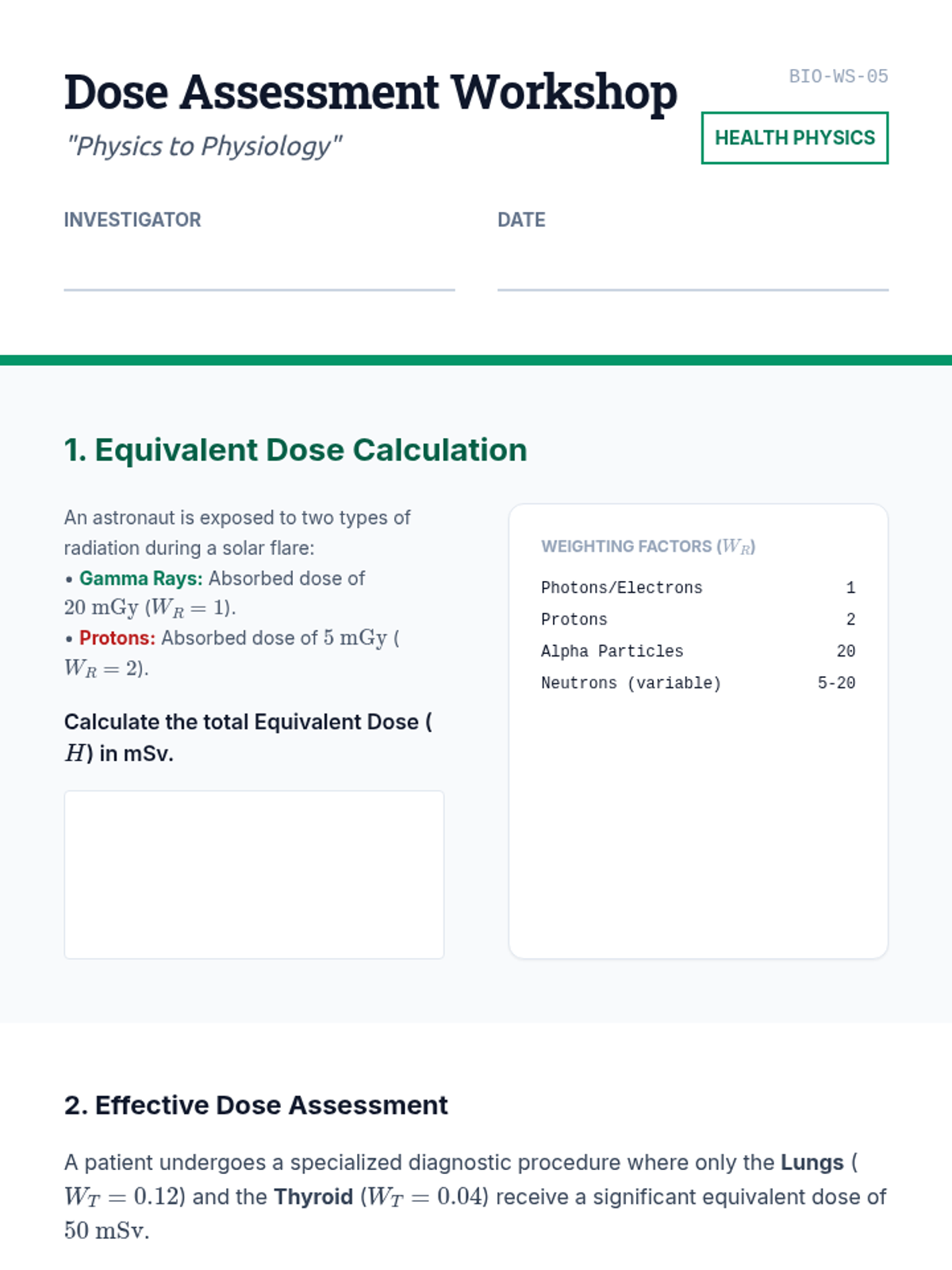Click the INVESTIGATOR field label
The image size is (952, 1270).
pyautogui.click(x=132, y=220)
